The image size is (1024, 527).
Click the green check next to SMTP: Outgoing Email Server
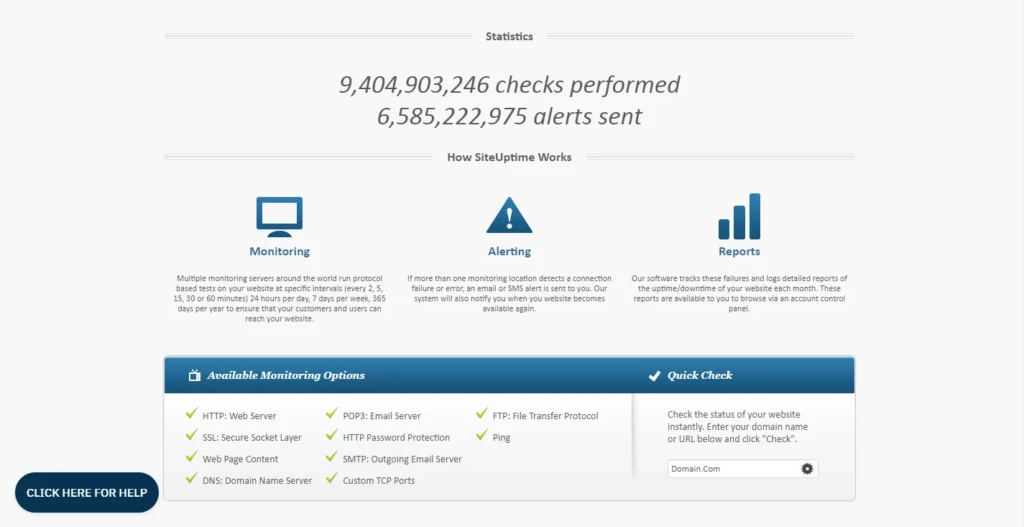pyautogui.click(x=332, y=456)
